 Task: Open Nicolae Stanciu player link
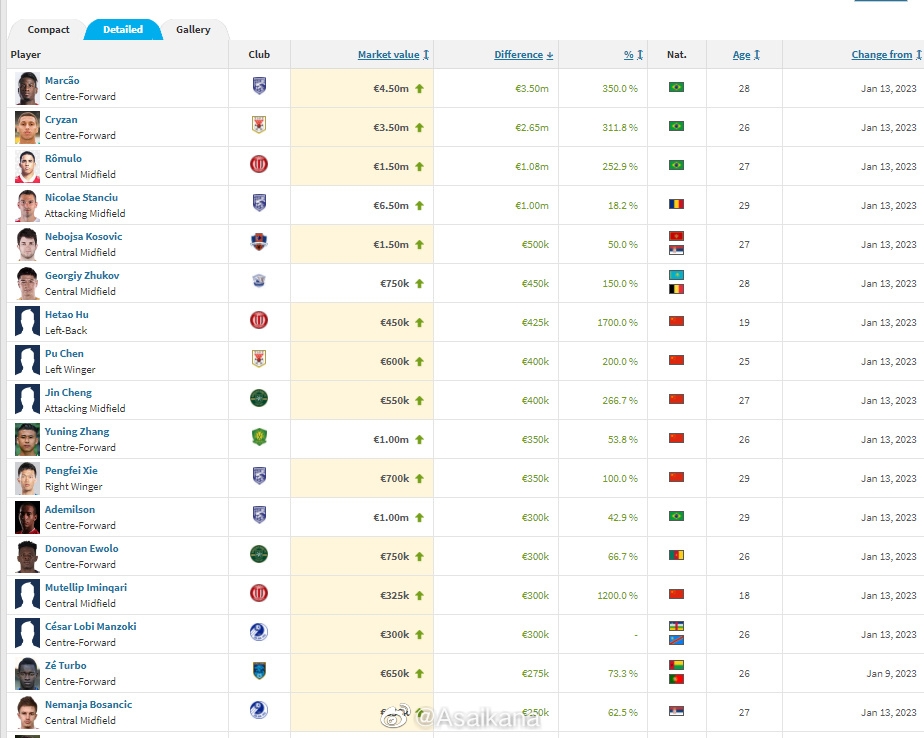pyautogui.click(x=81, y=197)
